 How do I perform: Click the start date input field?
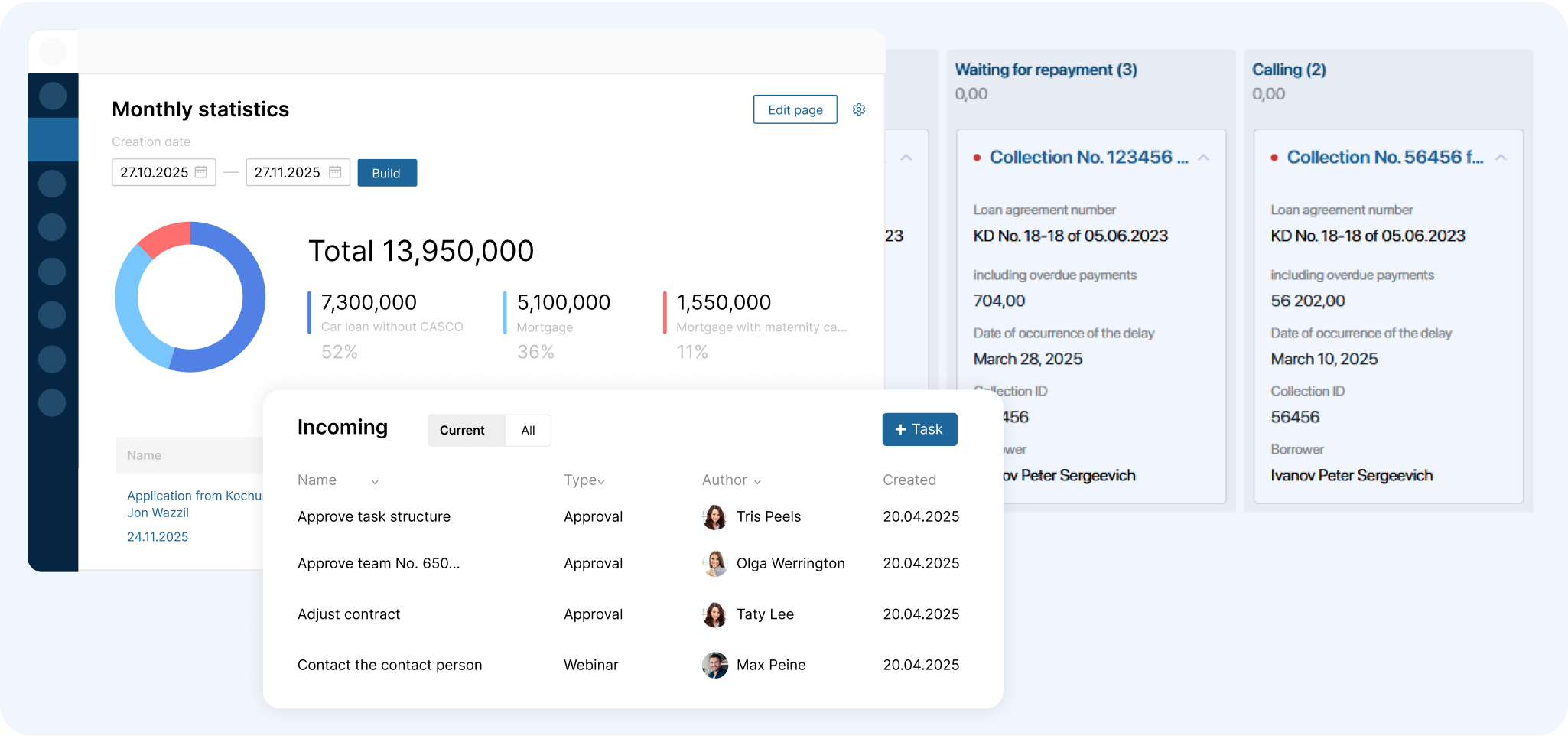coord(155,172)
